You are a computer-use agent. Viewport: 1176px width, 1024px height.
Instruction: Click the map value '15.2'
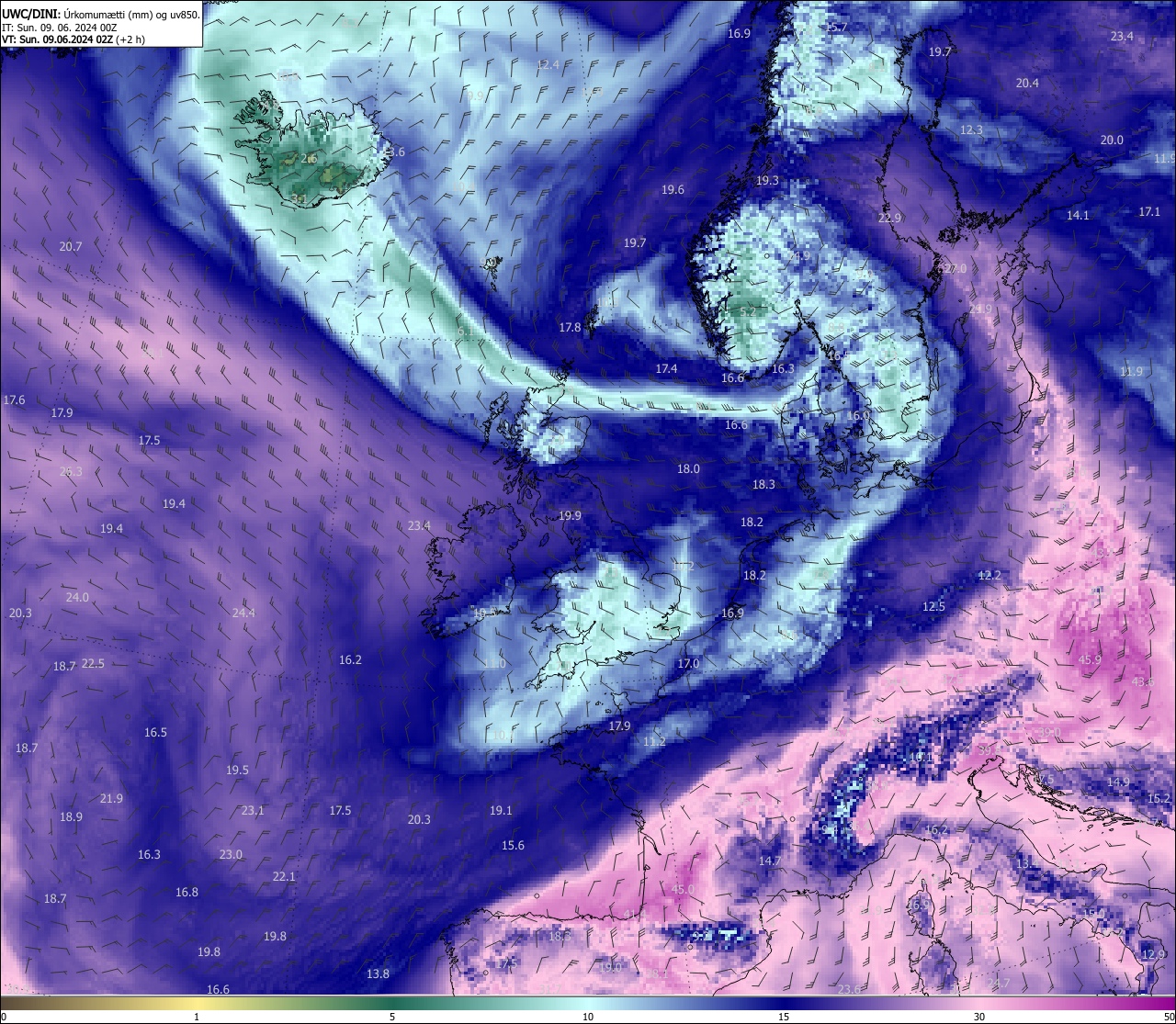coord(1159,798)
